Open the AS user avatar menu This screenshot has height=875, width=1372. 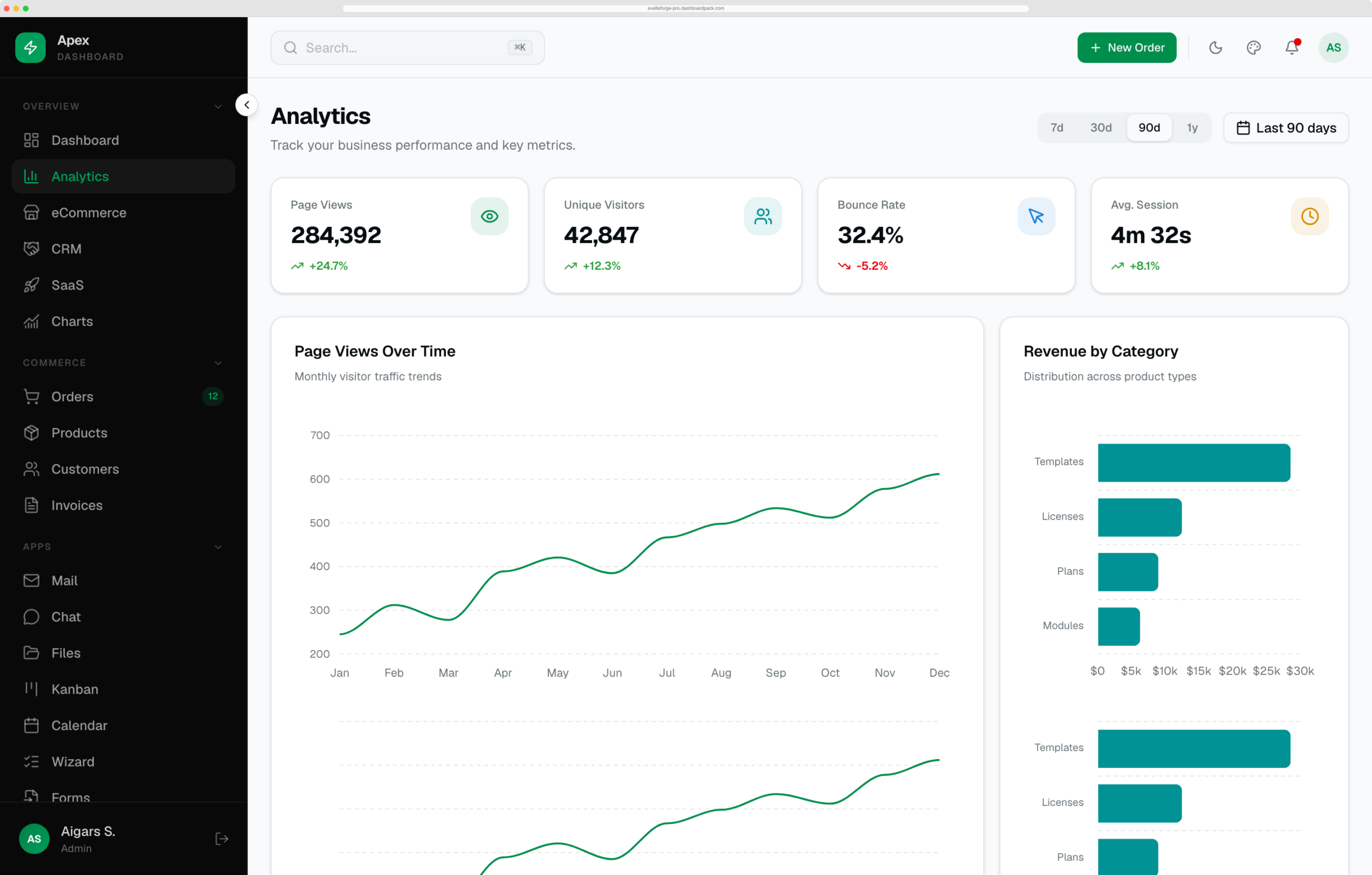pyautogui.click(x=1333, y=48)
